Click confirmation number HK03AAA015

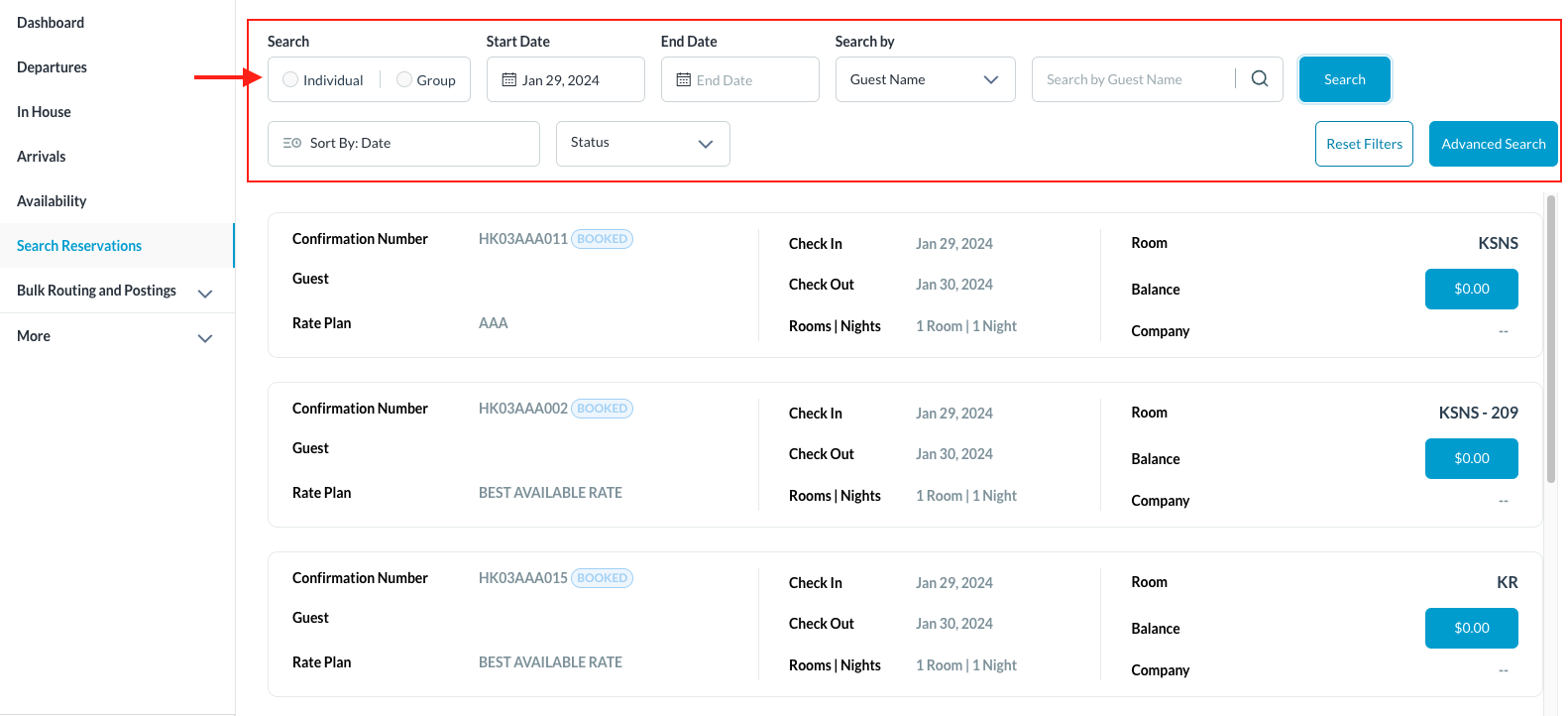(x=523, y=578)
